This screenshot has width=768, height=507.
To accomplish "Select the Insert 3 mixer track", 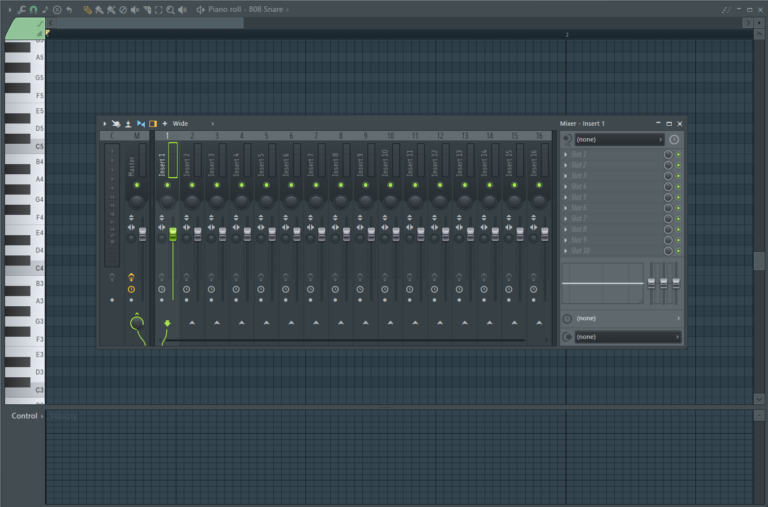I will coord(212,164).
